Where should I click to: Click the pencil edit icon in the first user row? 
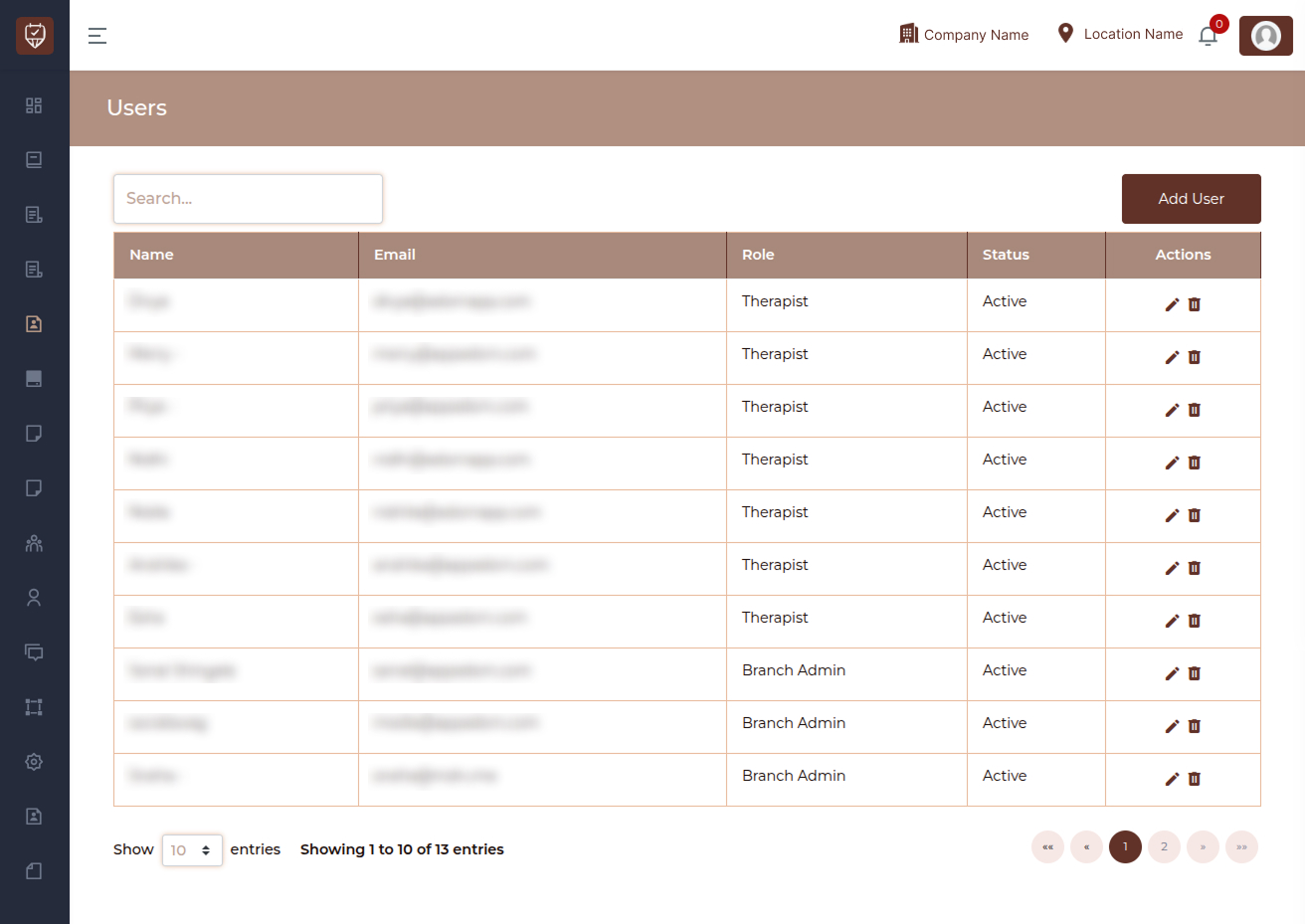(1172, 304)
